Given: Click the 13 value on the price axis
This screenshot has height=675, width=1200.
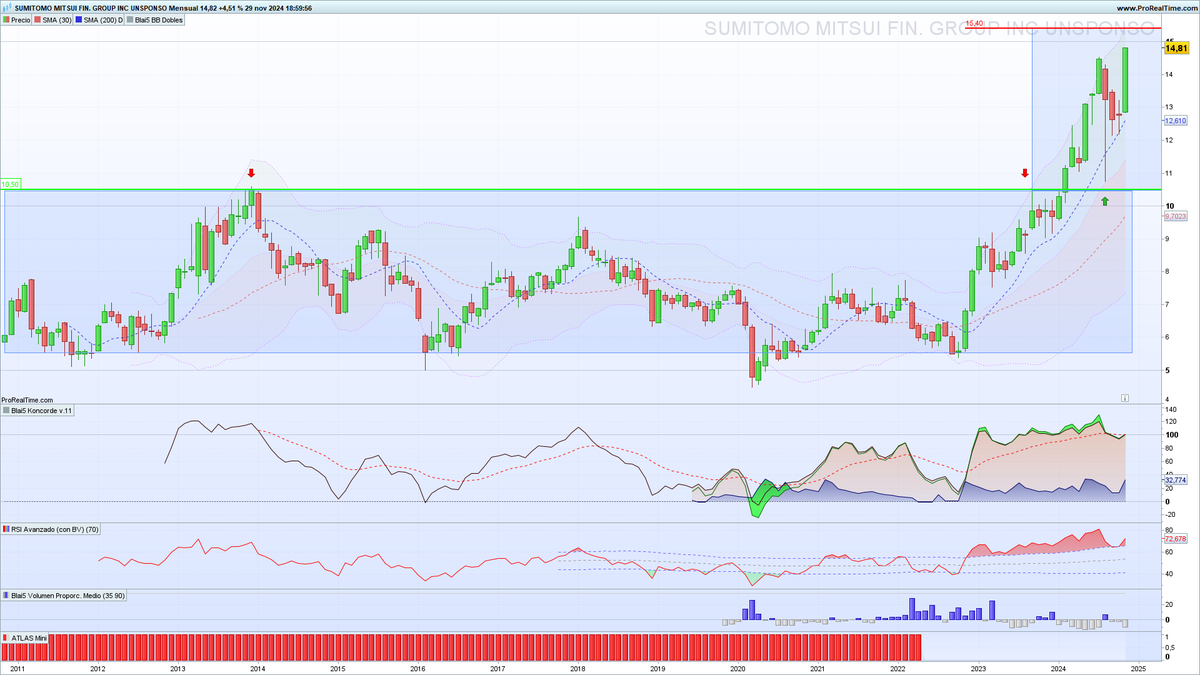Looking at the screenshot, I should click(1169, 107).
